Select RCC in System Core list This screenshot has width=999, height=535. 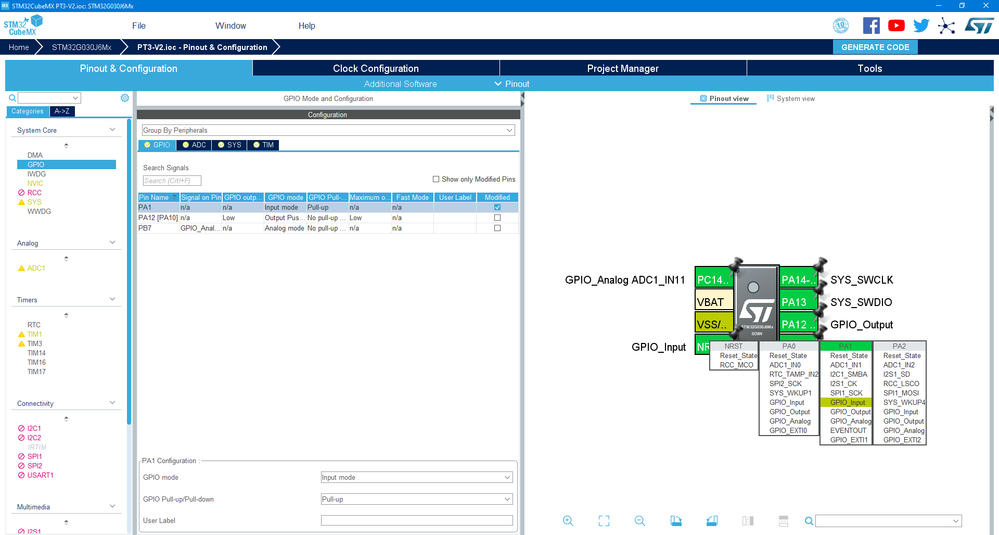[x=34, y=192]
